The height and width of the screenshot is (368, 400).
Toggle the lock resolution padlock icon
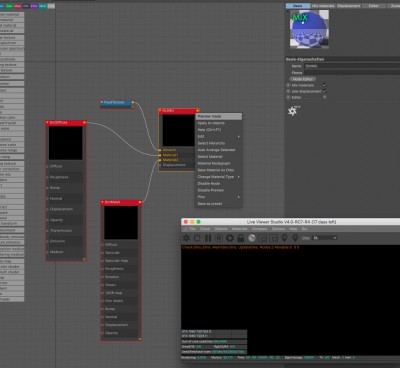241,238
